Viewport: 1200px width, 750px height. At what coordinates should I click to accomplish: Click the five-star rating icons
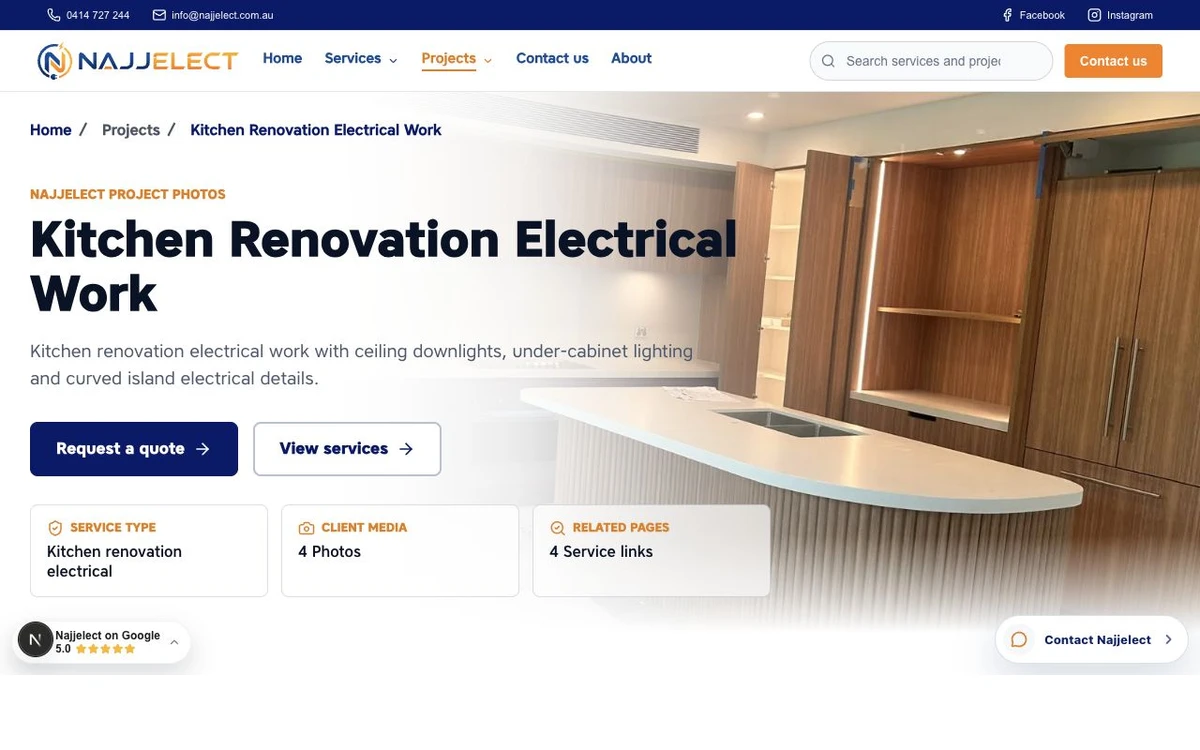[x=106, y=649]
